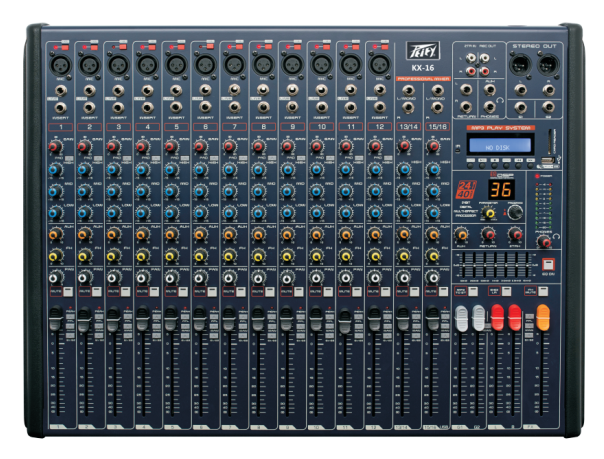Adjust the channel 2 blue HIGH EQ knob
Image resolution: width=604 pixels, height=459 pixels.
[x=84, y=169]
